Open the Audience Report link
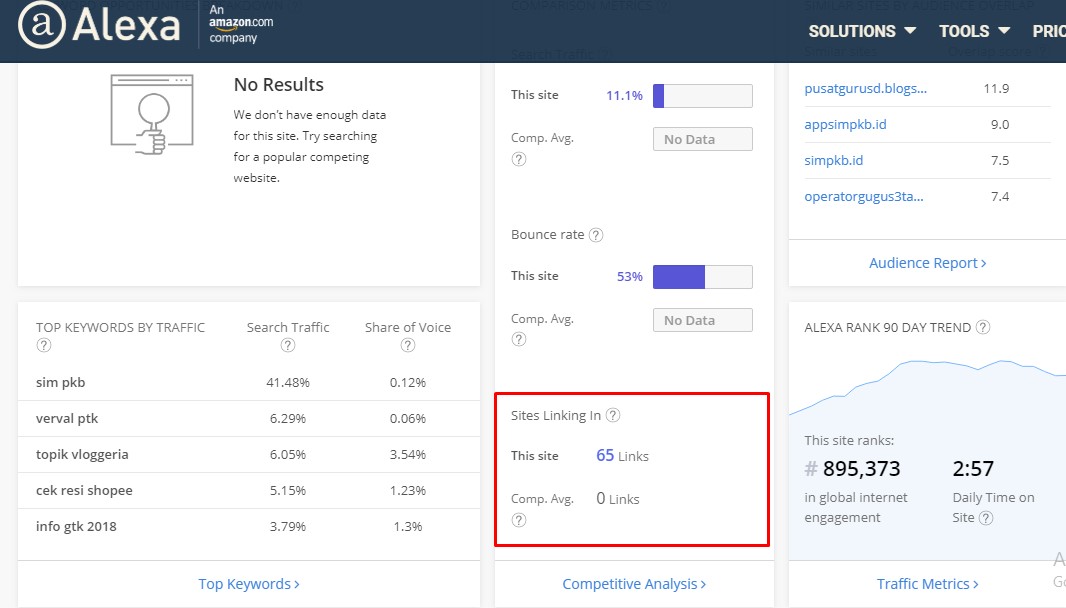The width and height of the screenshot is (1066, 608). 928,263
